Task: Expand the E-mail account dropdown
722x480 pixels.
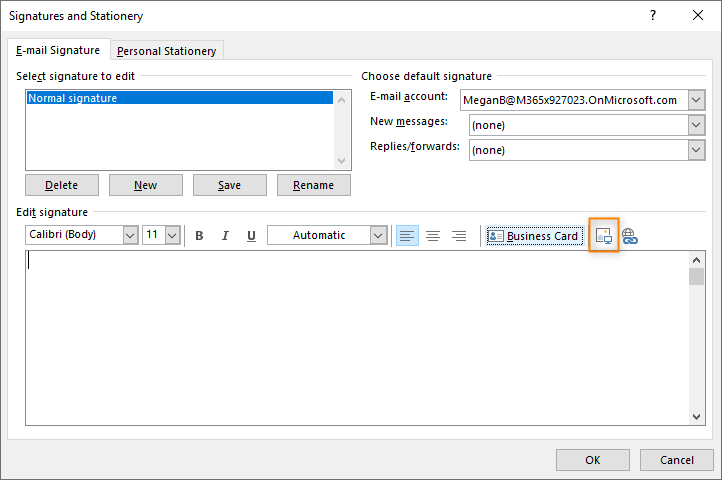Action: coord(697,100)
